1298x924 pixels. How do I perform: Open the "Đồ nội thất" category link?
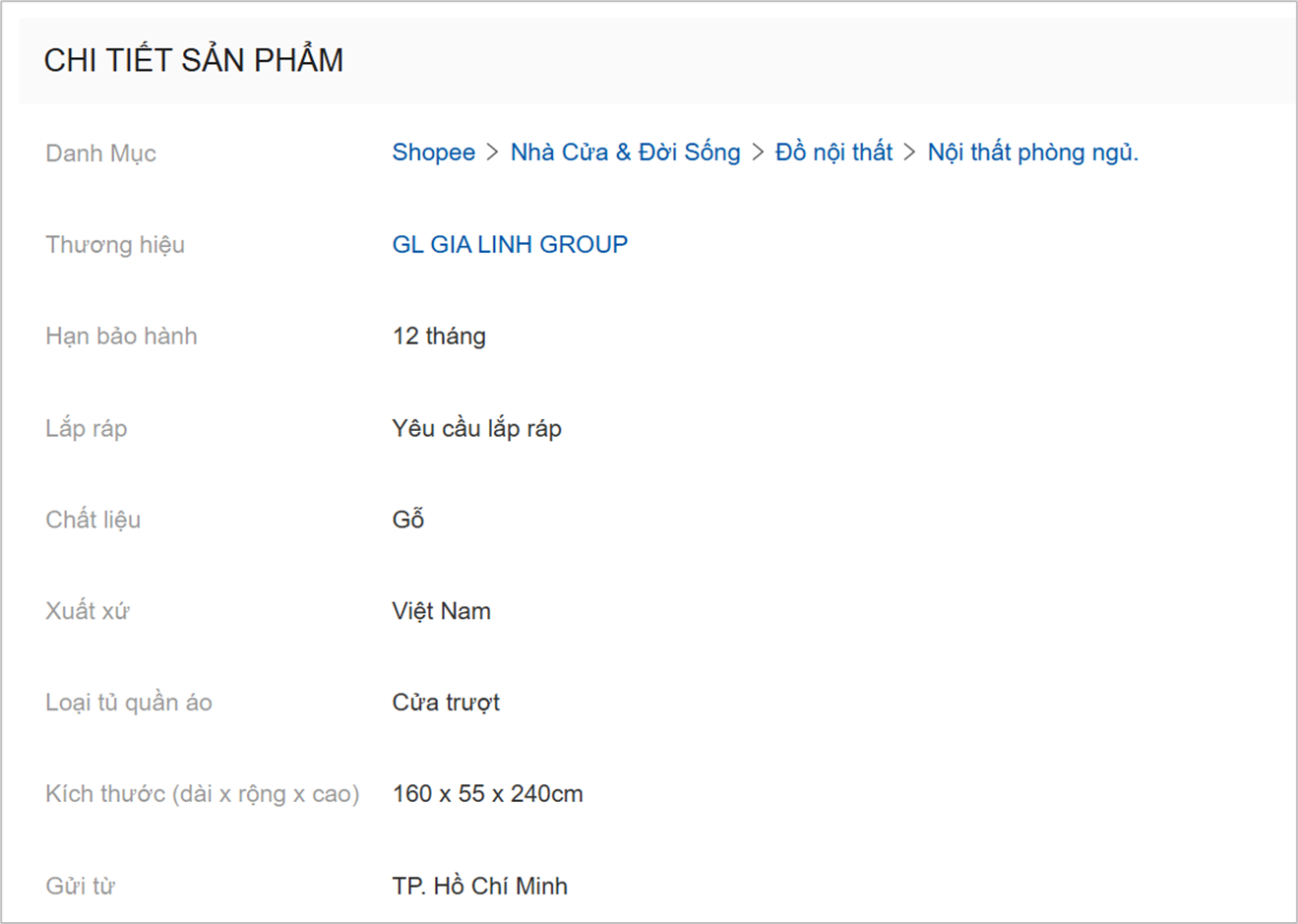tap(834, 152)
